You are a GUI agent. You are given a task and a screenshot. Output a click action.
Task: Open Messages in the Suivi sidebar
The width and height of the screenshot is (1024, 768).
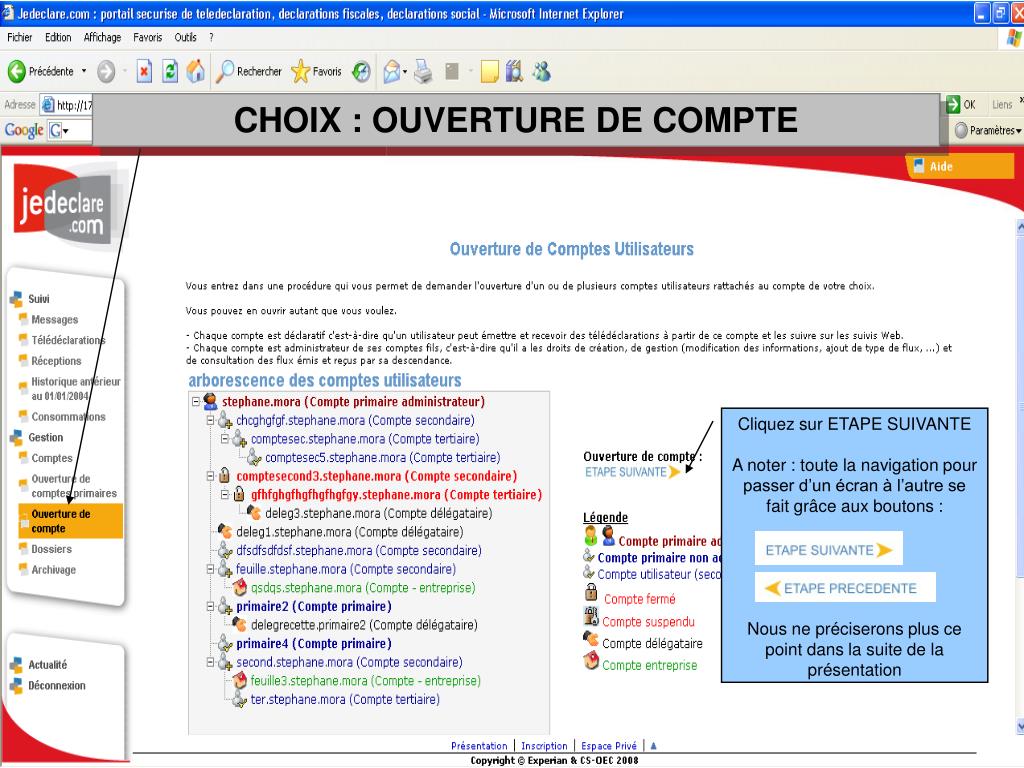point(55,320)
